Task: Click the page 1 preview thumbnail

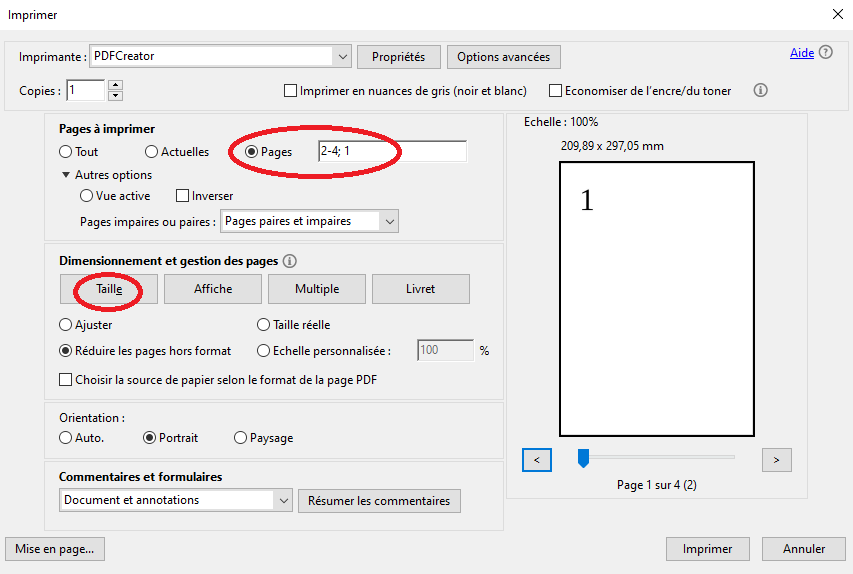Action: (657, 299)
